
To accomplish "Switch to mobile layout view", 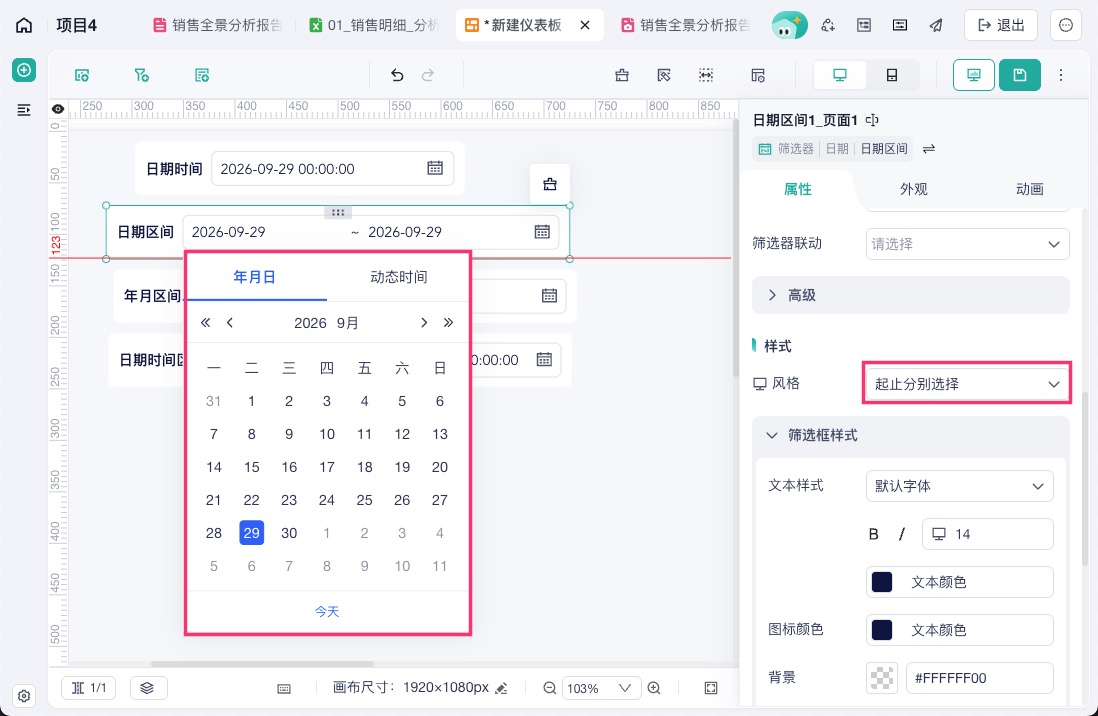I will tap(892, 75).
